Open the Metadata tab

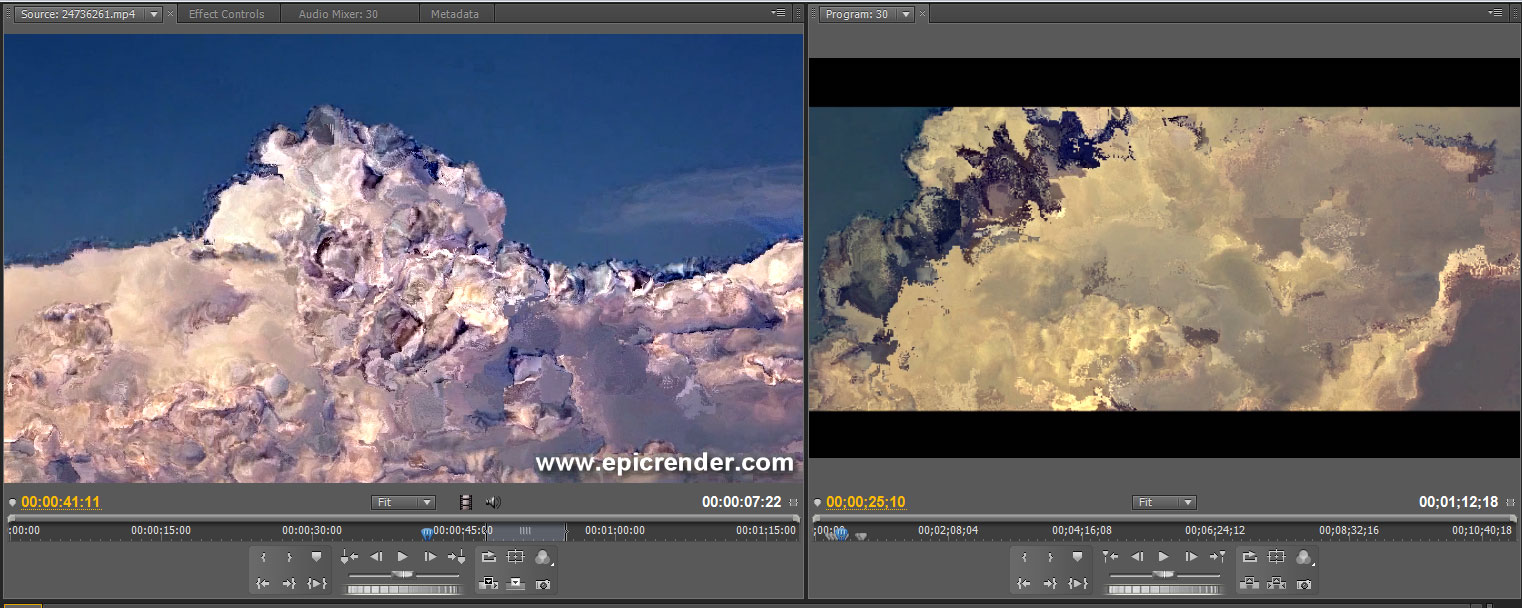454,14
